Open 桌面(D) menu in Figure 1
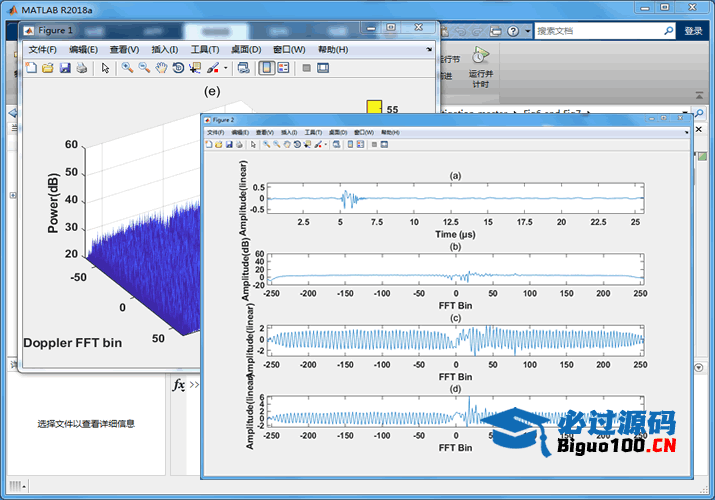The image size is (715, 500). 246,49
